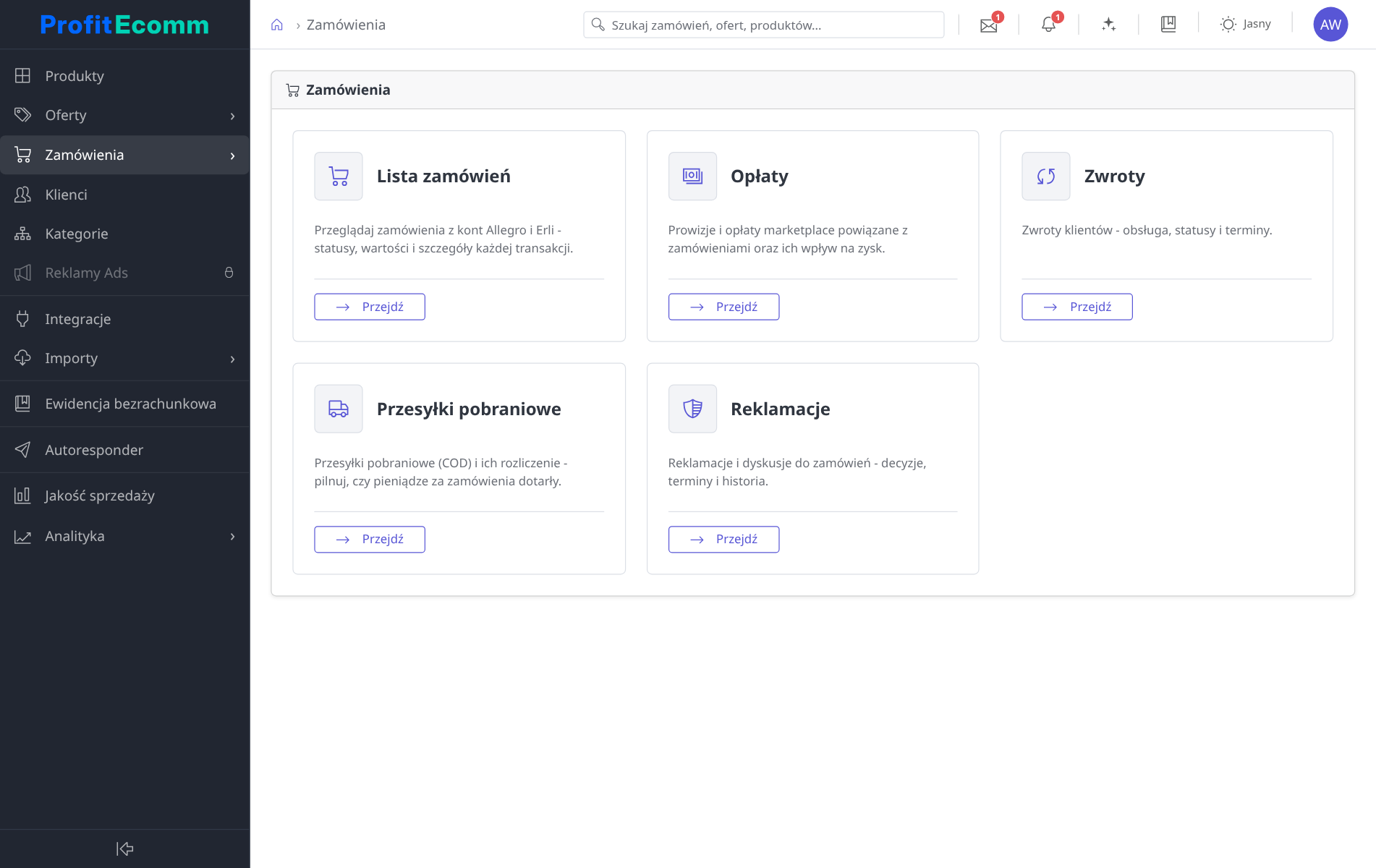Screen dimensions: 1389x868
Task: Focus the Szukaj zamówień search field
Action: pyautogui.click(x=763, y=25)
